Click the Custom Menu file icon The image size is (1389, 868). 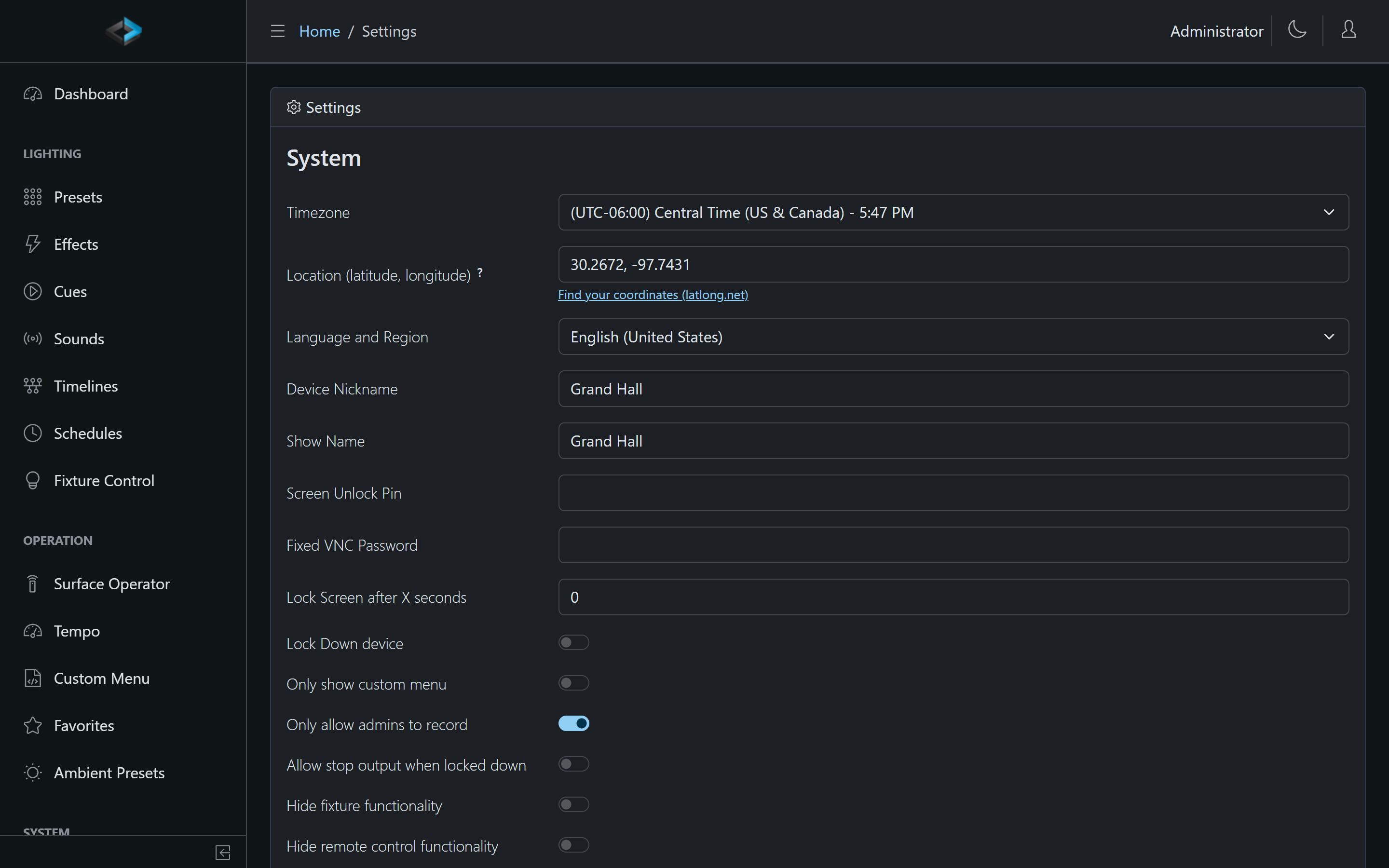point(33,678)
